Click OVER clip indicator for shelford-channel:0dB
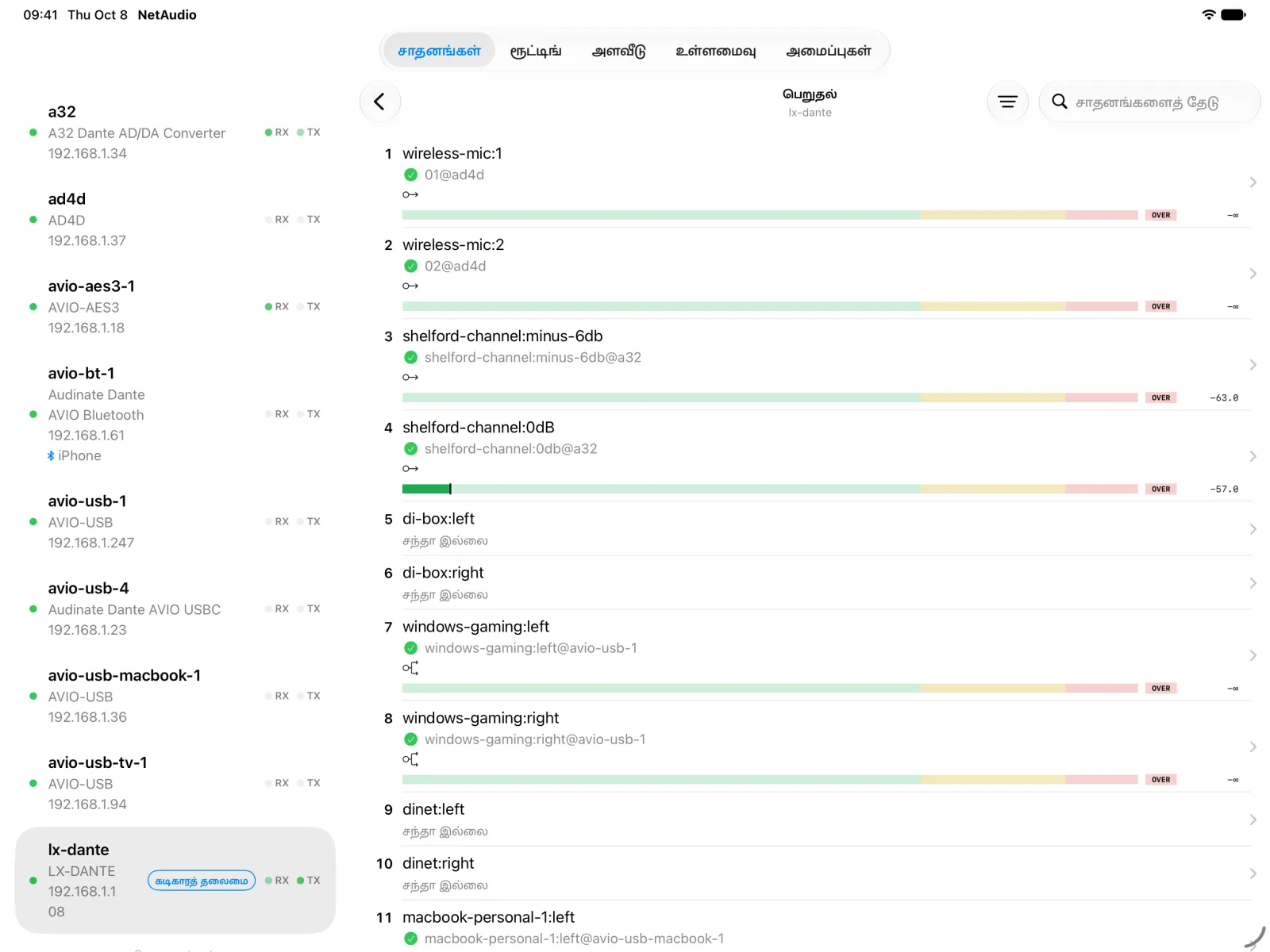Screen dimensions: 1270x952 1160,489
